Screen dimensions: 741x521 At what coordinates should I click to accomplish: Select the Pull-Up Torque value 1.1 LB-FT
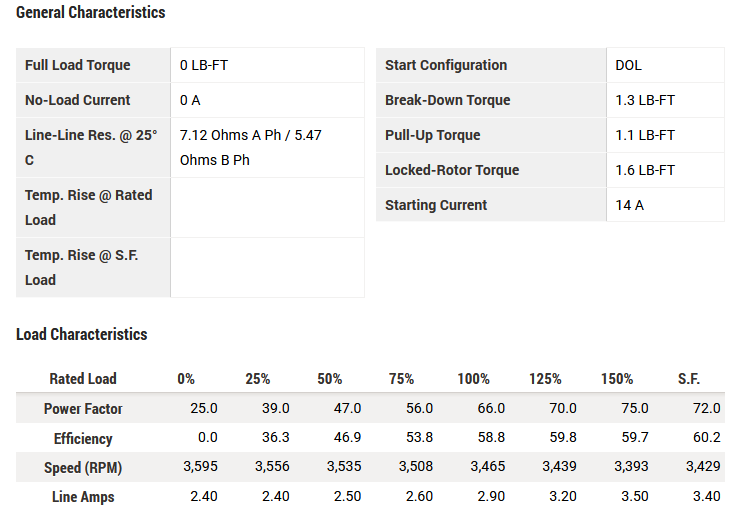(645, 135)
